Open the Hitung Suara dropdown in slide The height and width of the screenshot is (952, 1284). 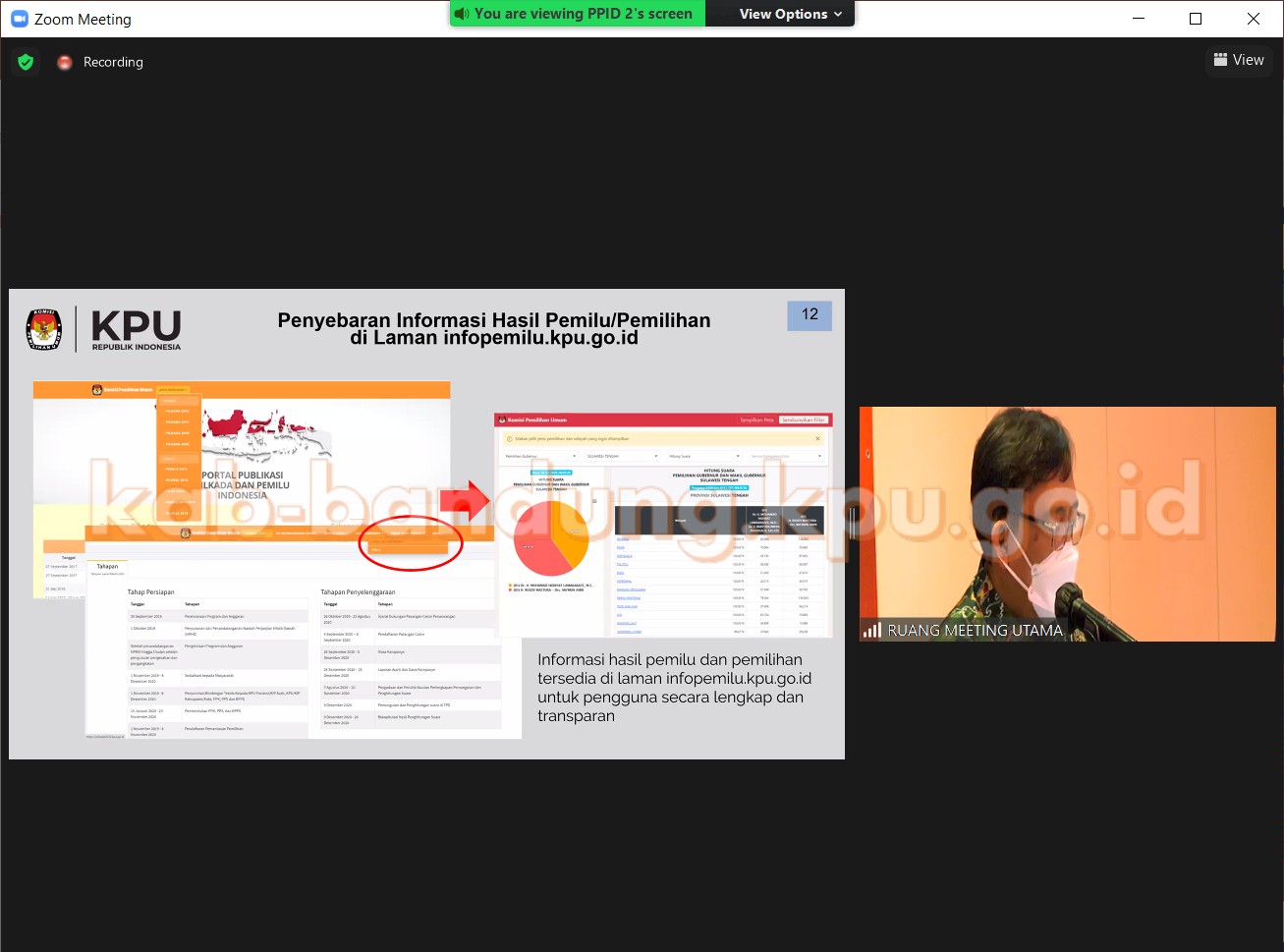point(703,456)
